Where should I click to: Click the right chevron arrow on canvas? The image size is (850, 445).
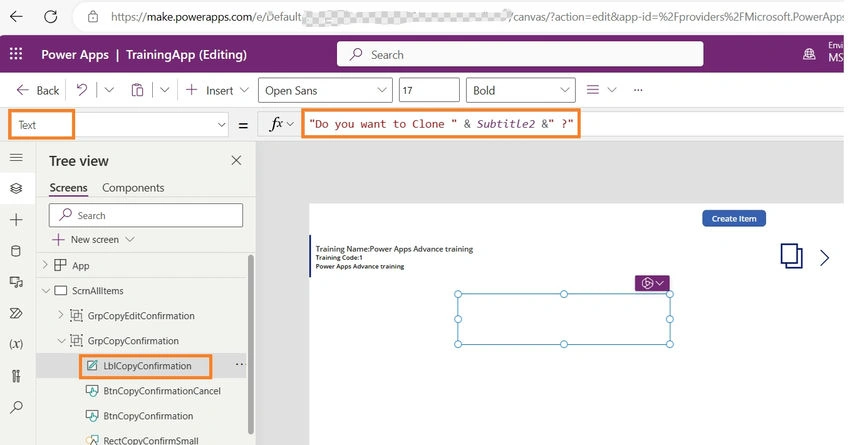825,258
